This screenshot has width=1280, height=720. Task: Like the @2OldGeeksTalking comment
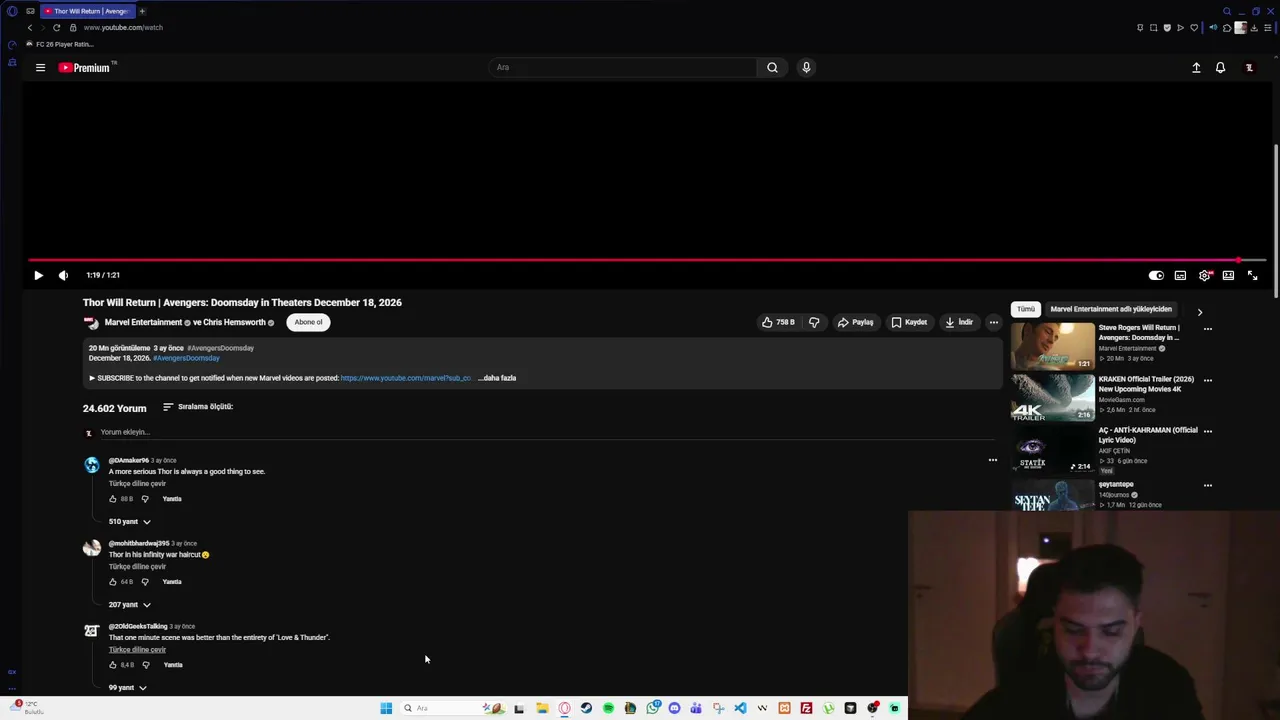click(113, 665)
